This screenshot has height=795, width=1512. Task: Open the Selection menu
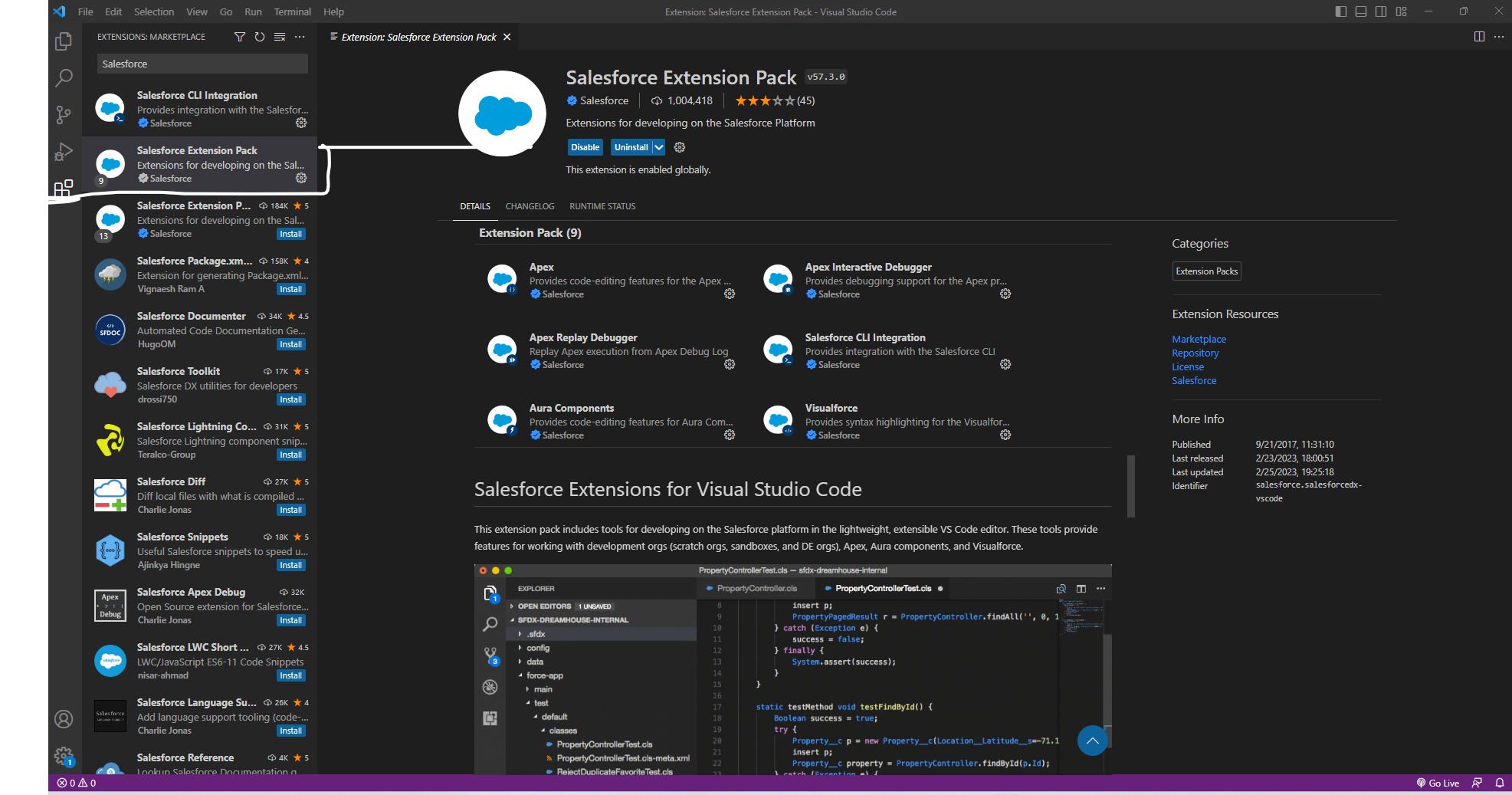pos(154,11)
